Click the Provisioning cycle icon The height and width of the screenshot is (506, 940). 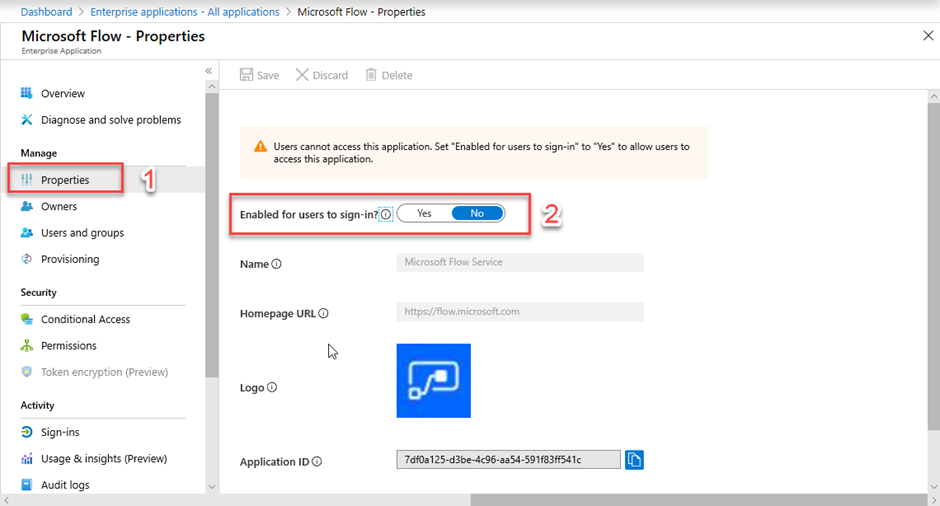pos(26,258)
